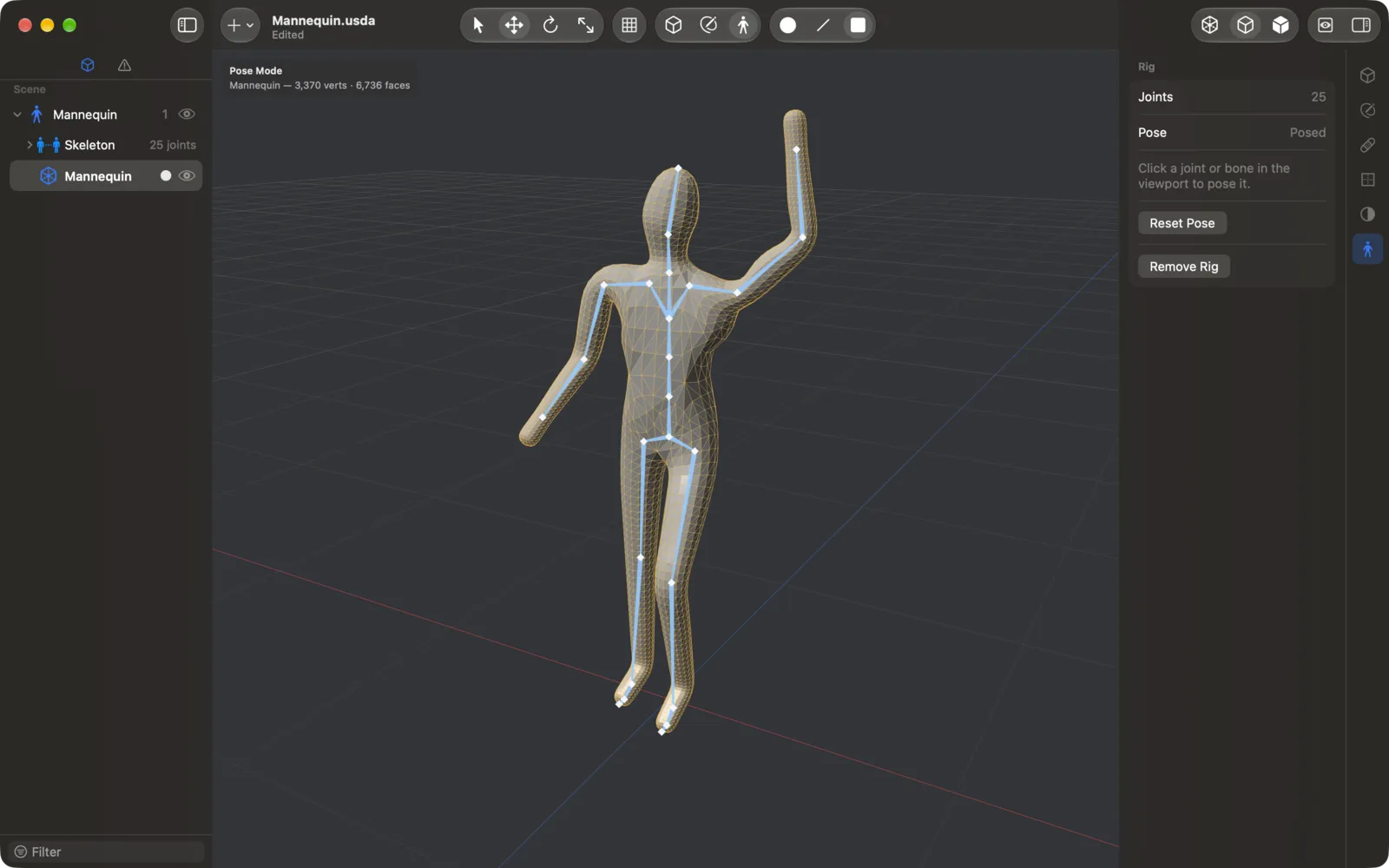Switch to object mode cube in toolbar
The width and height of the screenshot is (1389, 868).
pos(674,25)
